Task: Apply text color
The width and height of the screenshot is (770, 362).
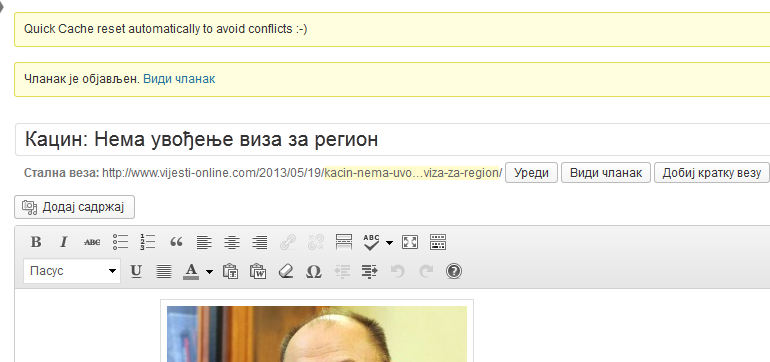Action: tap(191, 271)
